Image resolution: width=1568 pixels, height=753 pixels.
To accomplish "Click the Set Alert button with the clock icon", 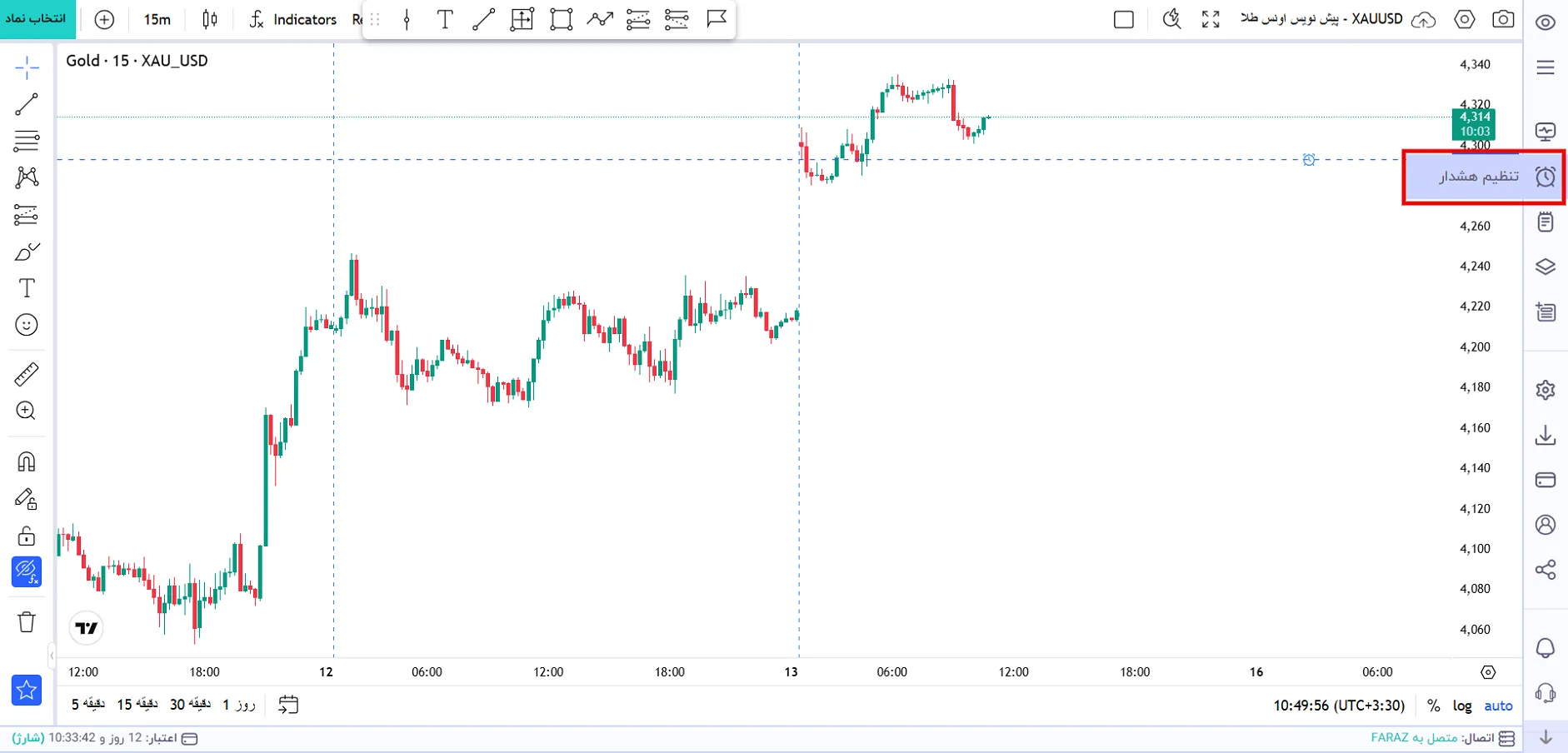I will (x=1484, y=177).
